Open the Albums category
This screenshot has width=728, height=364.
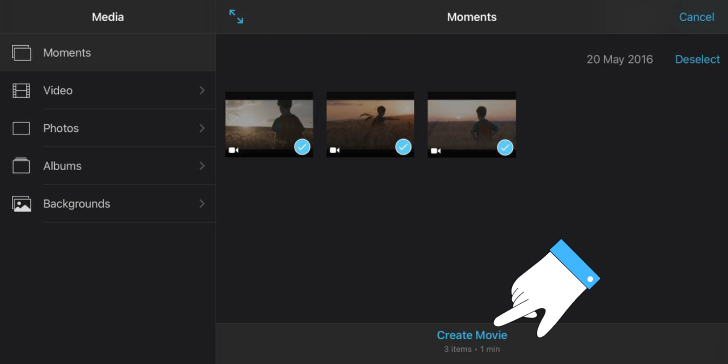[108, 166]
